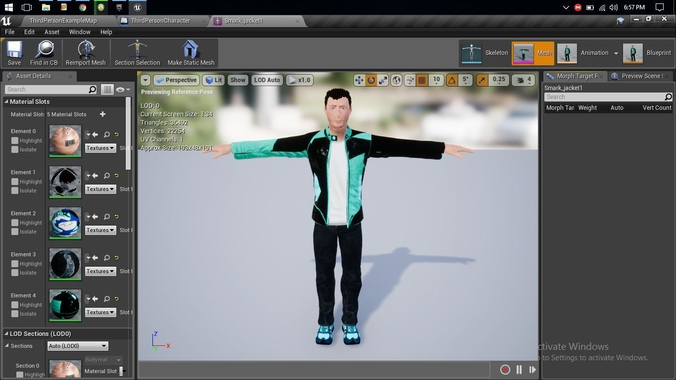Open the Asset menu

coord(52,32)
